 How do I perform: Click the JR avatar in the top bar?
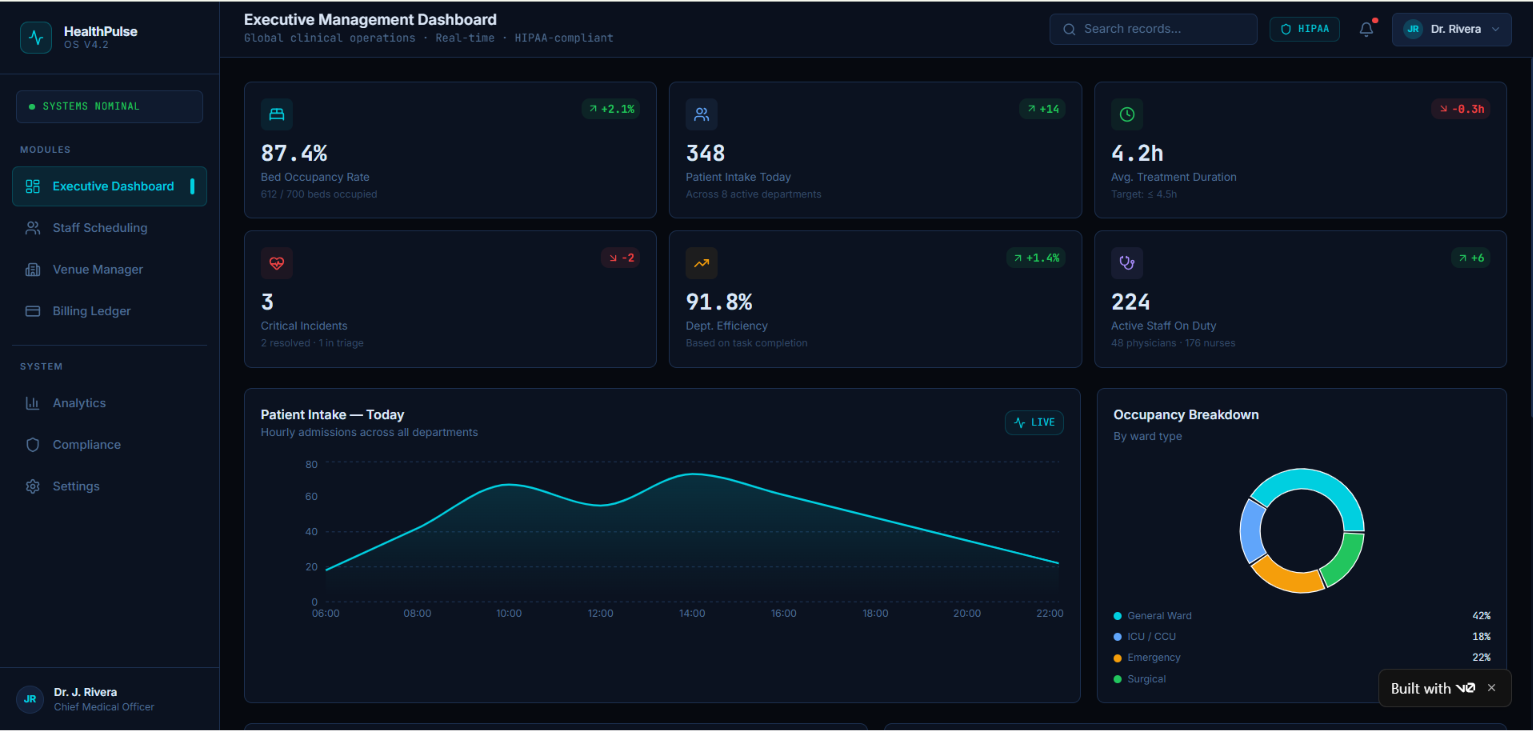click(1413, 29)
